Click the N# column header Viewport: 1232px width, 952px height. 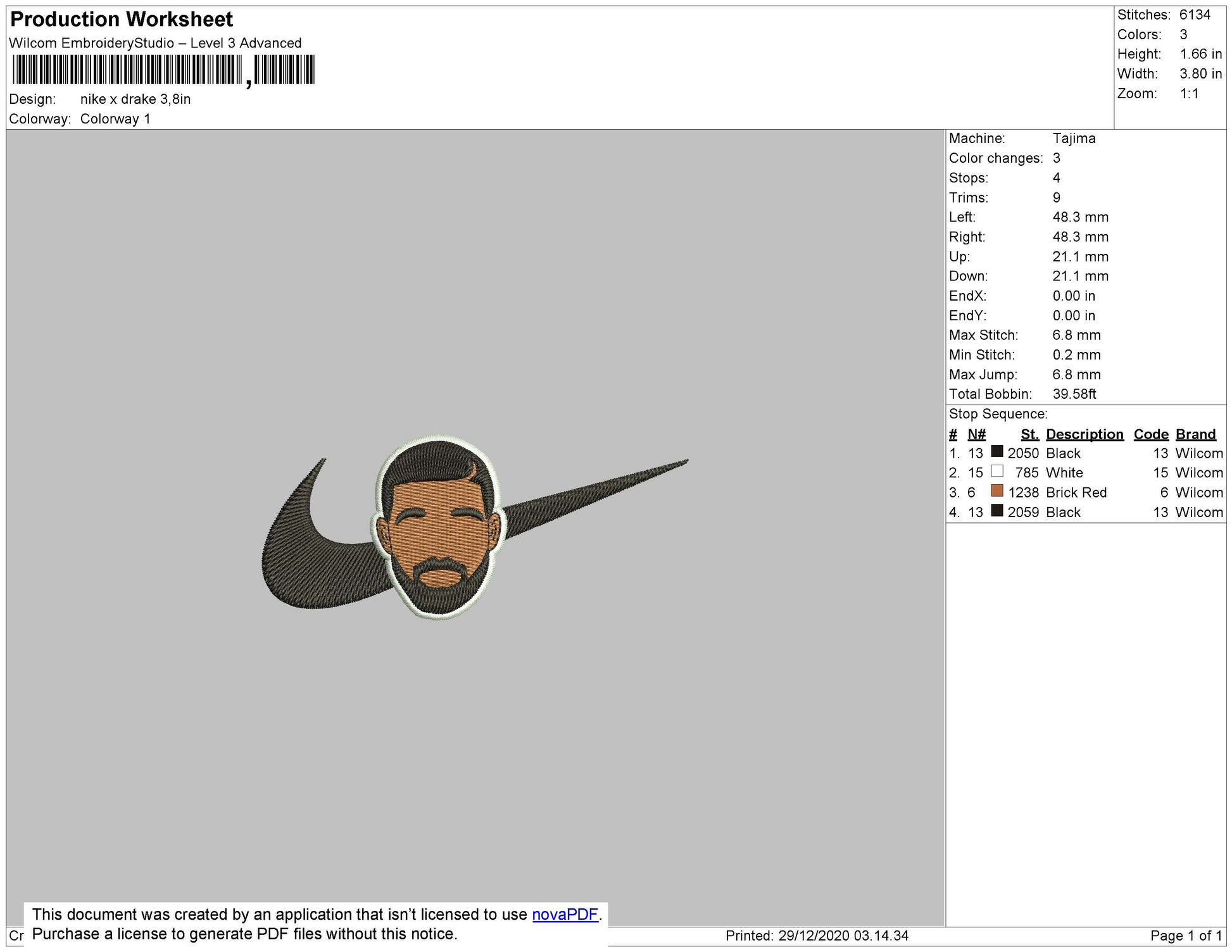976,434
